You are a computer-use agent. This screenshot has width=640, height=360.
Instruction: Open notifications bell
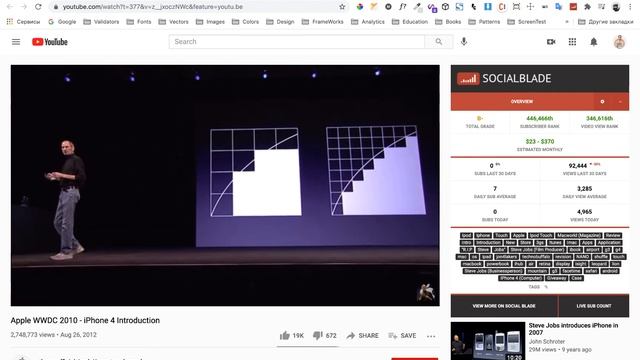[593, 42]
